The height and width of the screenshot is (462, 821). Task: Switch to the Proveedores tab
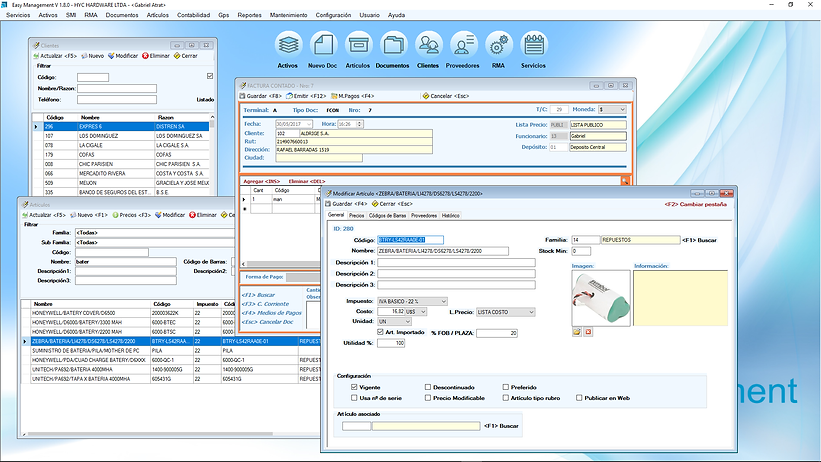coord(424,215)
